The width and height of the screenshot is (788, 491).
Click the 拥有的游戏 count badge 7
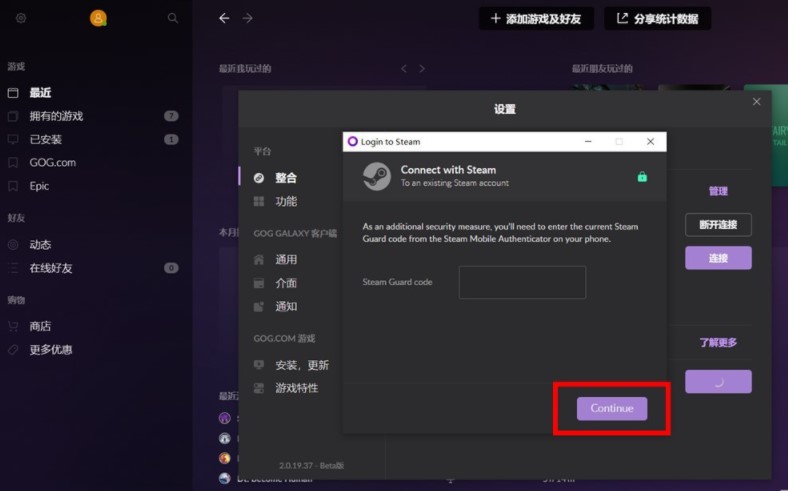click(x=171, y=116)
